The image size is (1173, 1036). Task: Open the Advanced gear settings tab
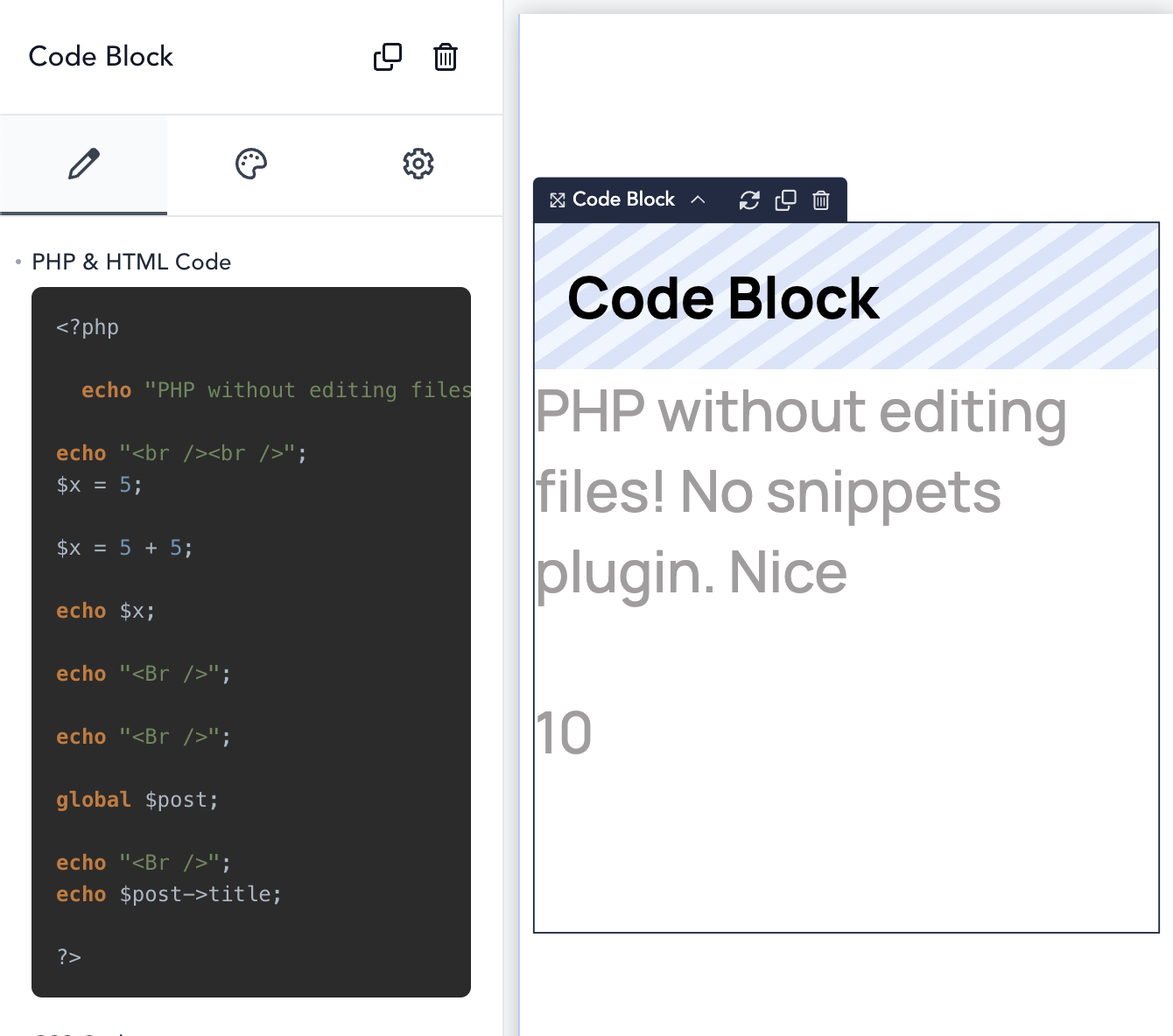[418, 164]
